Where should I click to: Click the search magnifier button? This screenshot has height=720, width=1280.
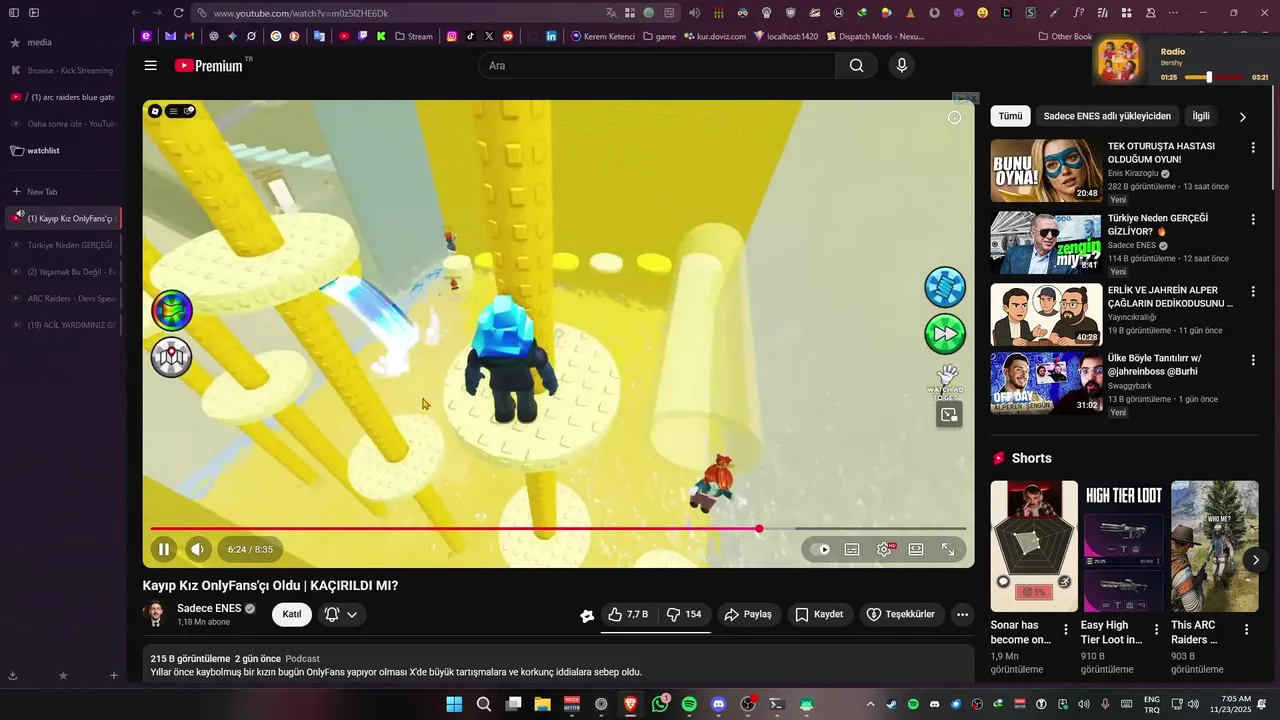pos(857,65)
